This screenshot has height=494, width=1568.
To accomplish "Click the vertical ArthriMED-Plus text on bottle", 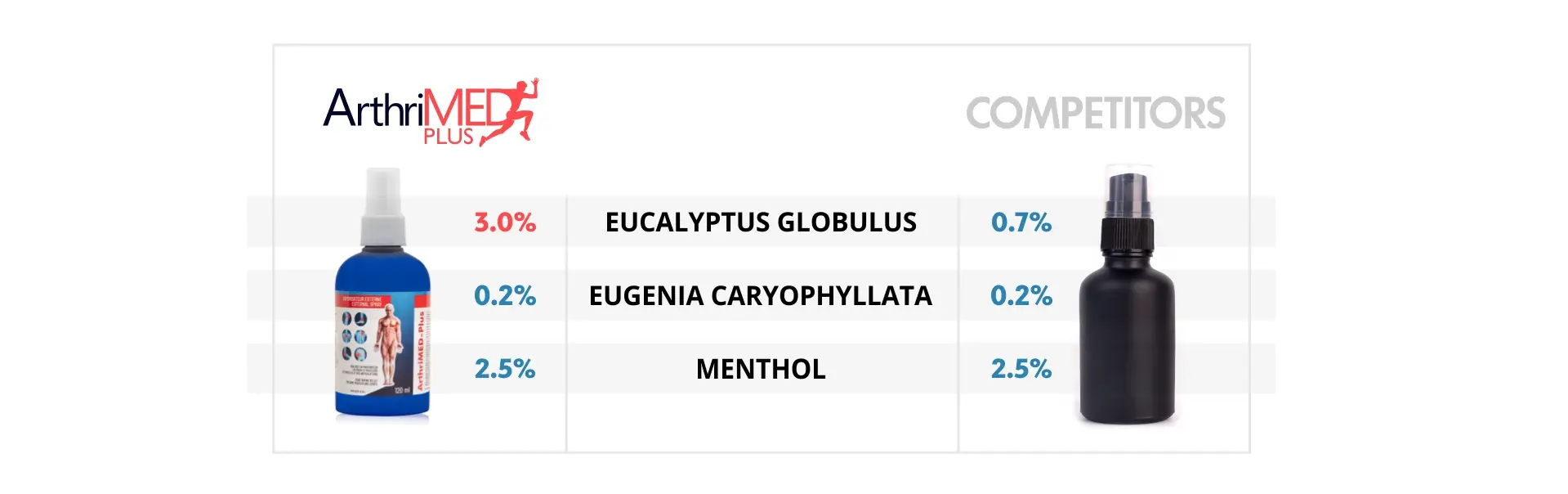I will 422,350.
